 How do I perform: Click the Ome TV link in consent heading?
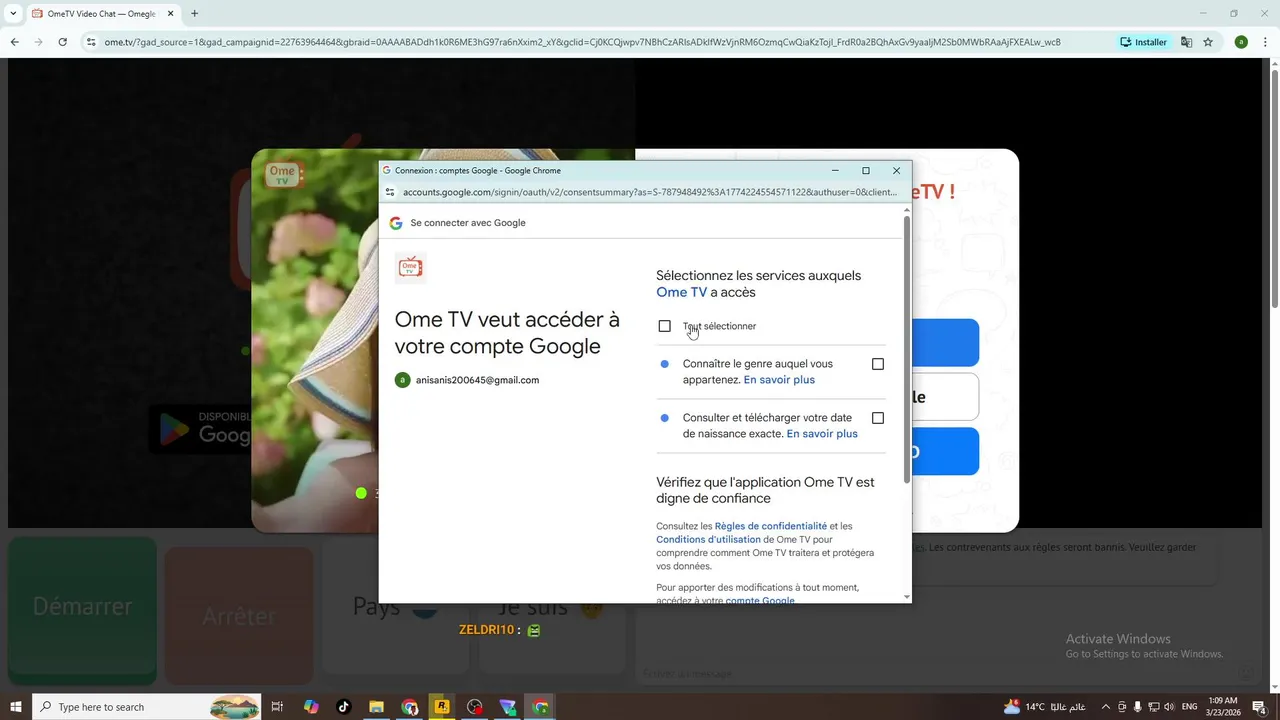(681, 293)
